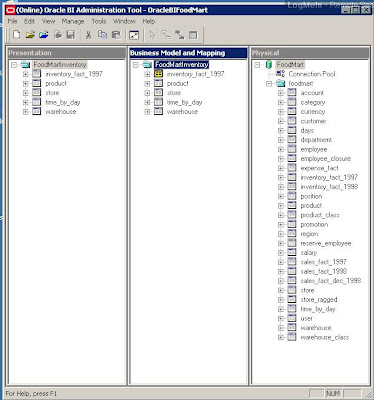Viewport: 374px width, 400px height.
Task: Click the complex join toolbar icon
Action: (x=179, y=35)
